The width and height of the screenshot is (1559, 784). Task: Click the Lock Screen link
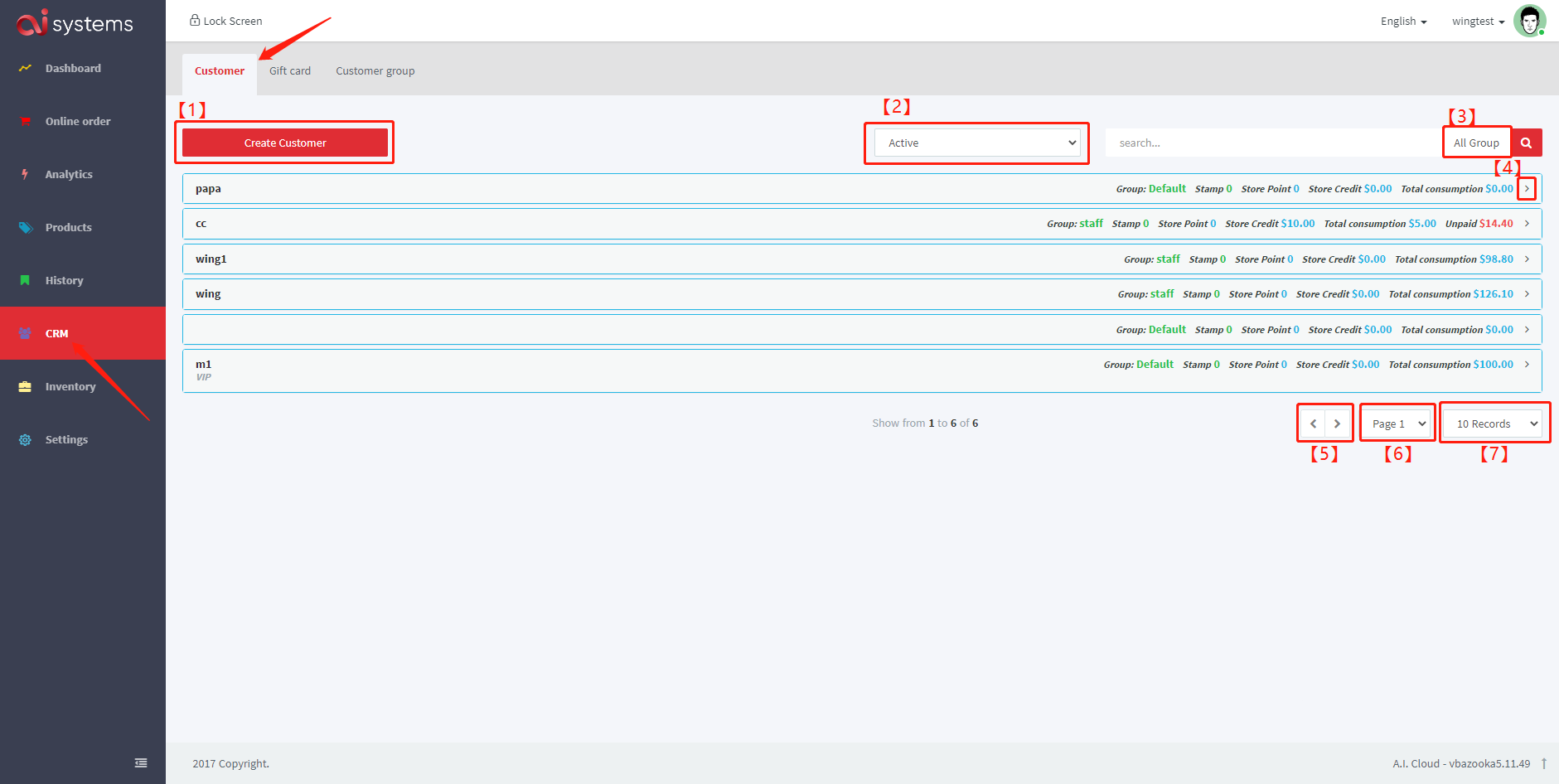coord(225,21)
